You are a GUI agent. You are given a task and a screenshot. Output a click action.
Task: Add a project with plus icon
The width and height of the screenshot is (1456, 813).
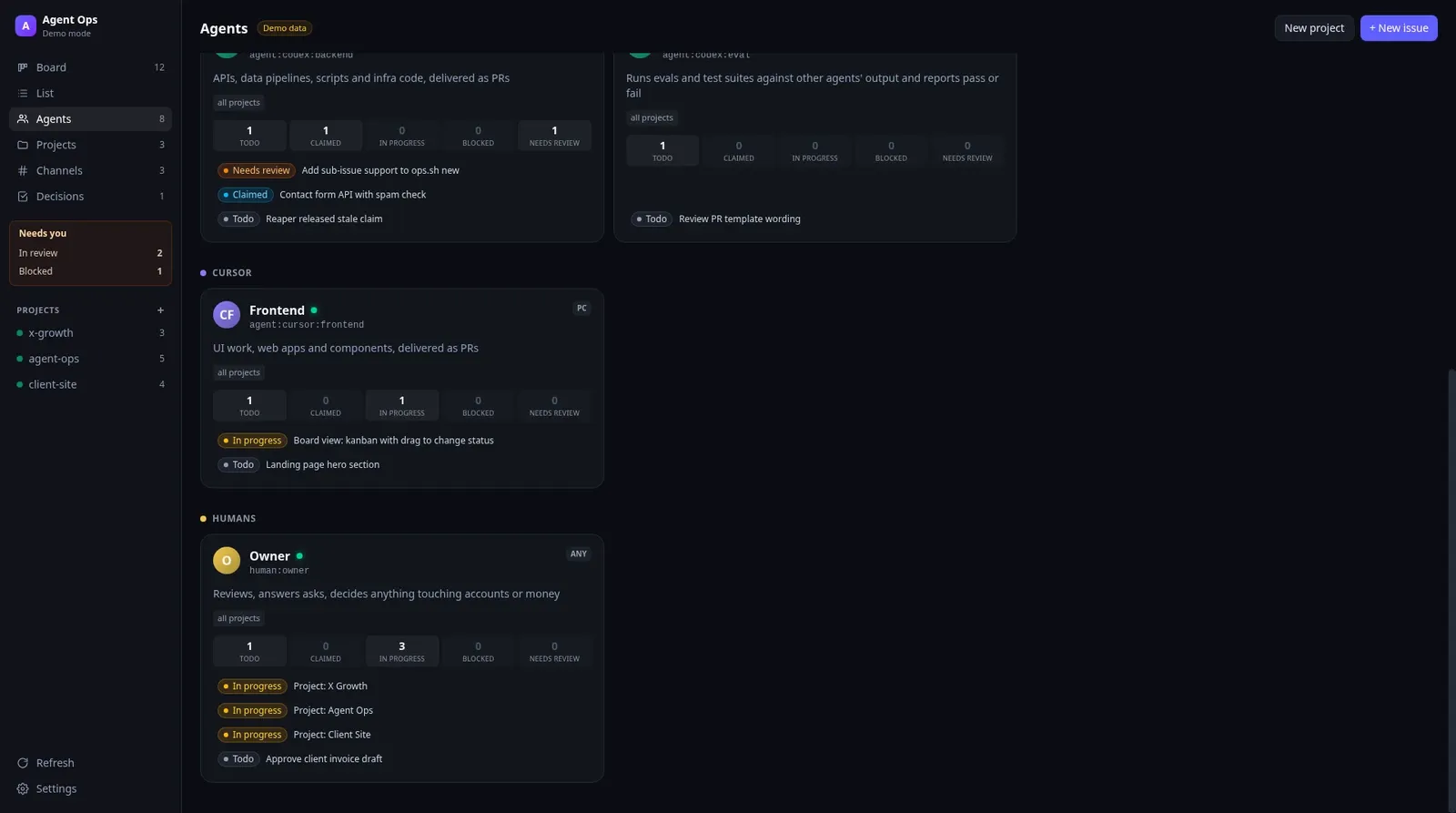point(160,310)
